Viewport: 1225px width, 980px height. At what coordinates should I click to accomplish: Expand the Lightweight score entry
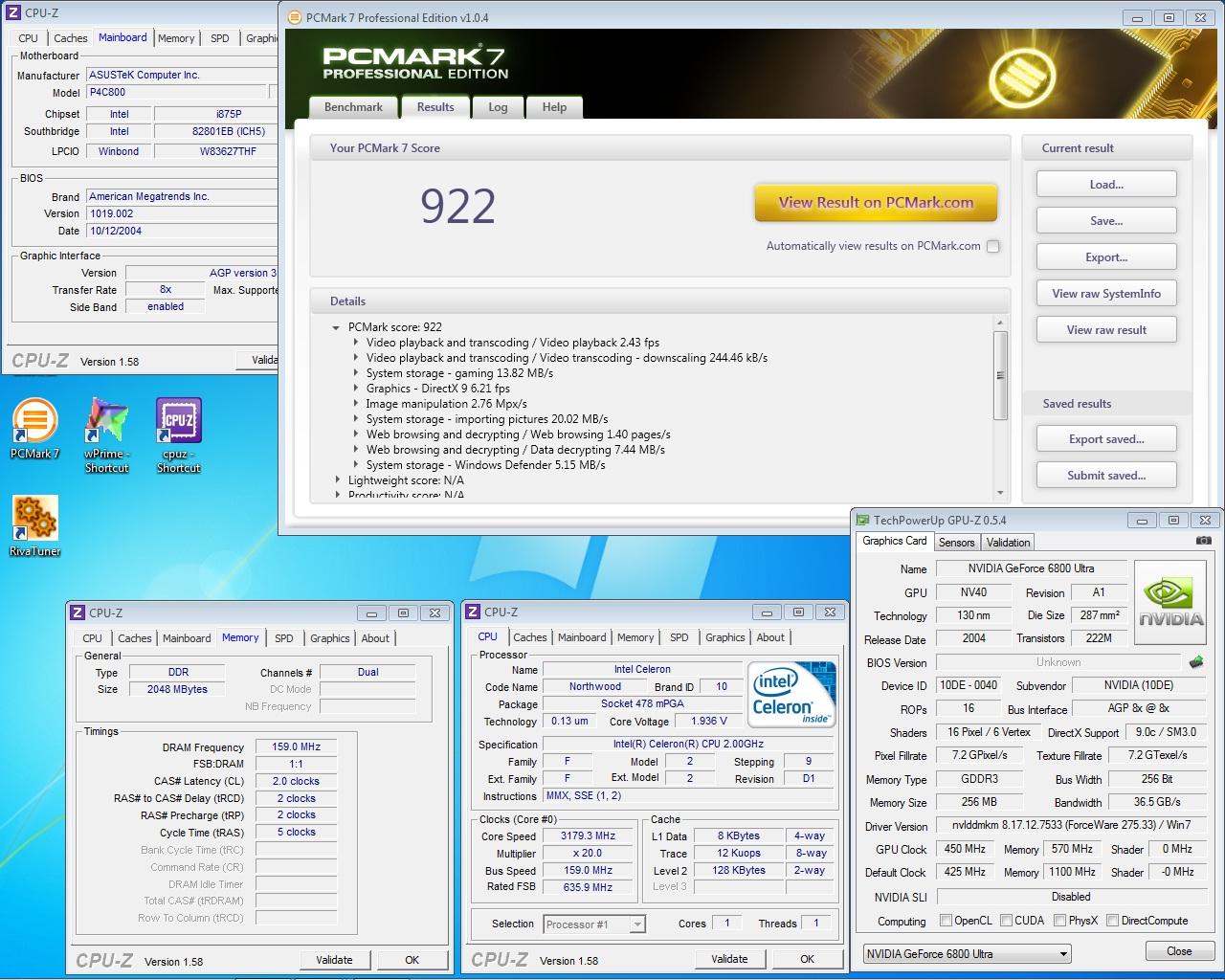tap(338, 480)
